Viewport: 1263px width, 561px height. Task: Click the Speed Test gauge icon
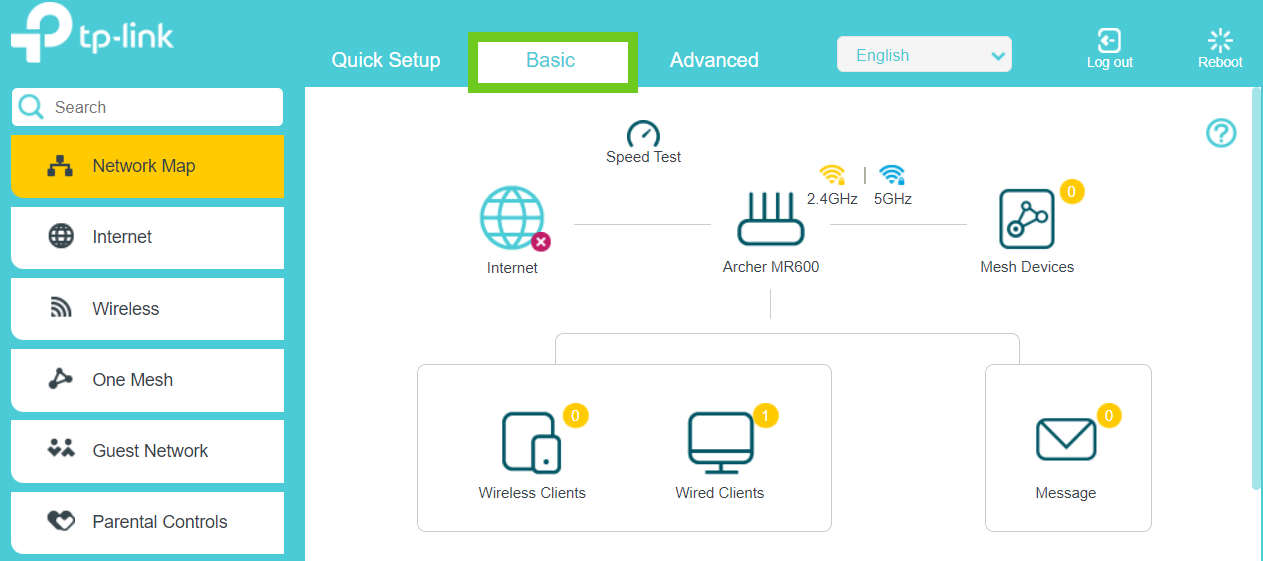click(x=643, y=134)
